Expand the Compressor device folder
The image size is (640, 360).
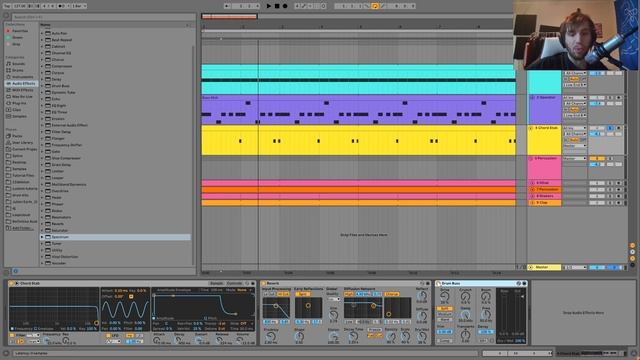pos(42,66)
